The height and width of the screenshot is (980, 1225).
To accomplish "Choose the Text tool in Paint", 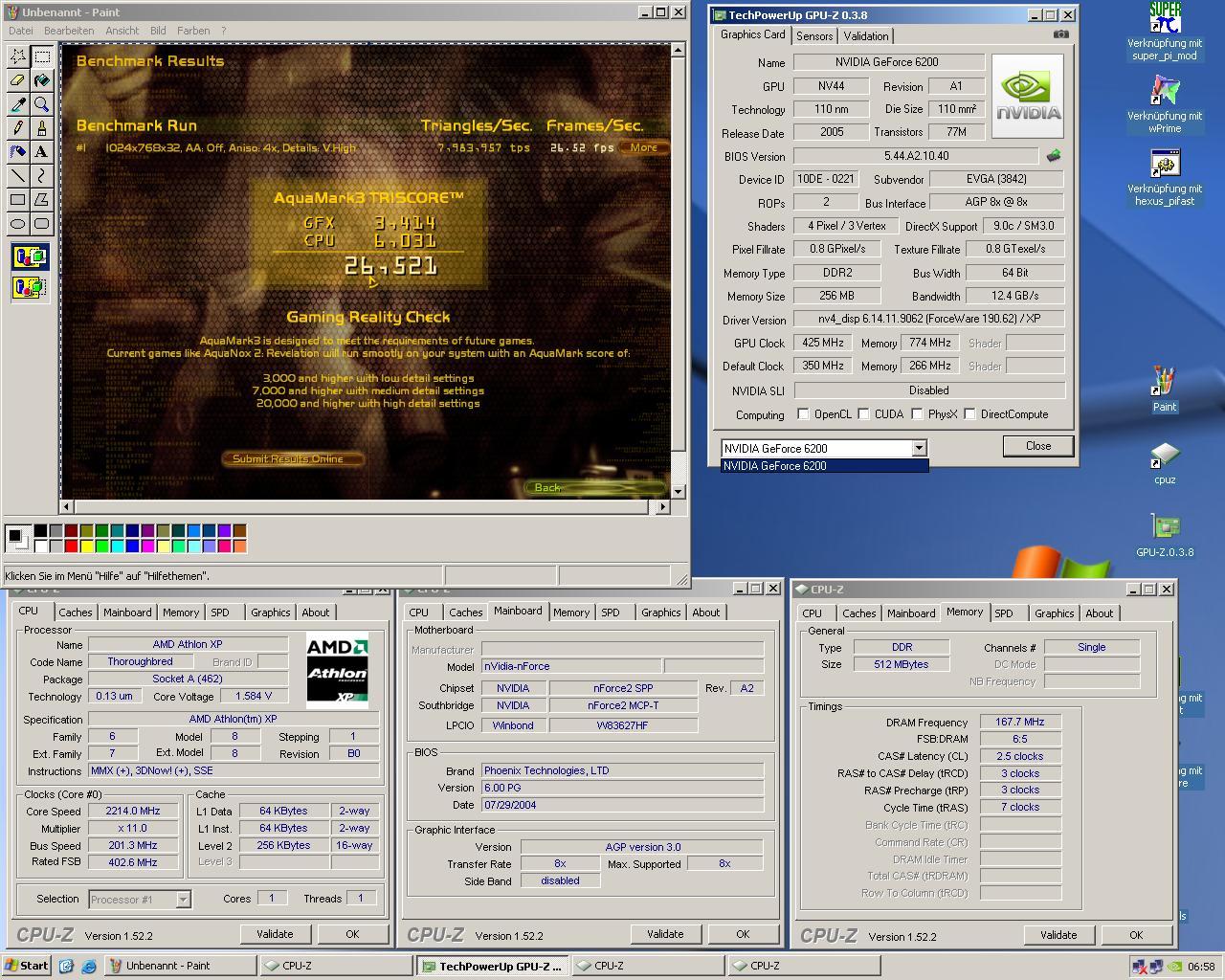I will click(42, 151).
